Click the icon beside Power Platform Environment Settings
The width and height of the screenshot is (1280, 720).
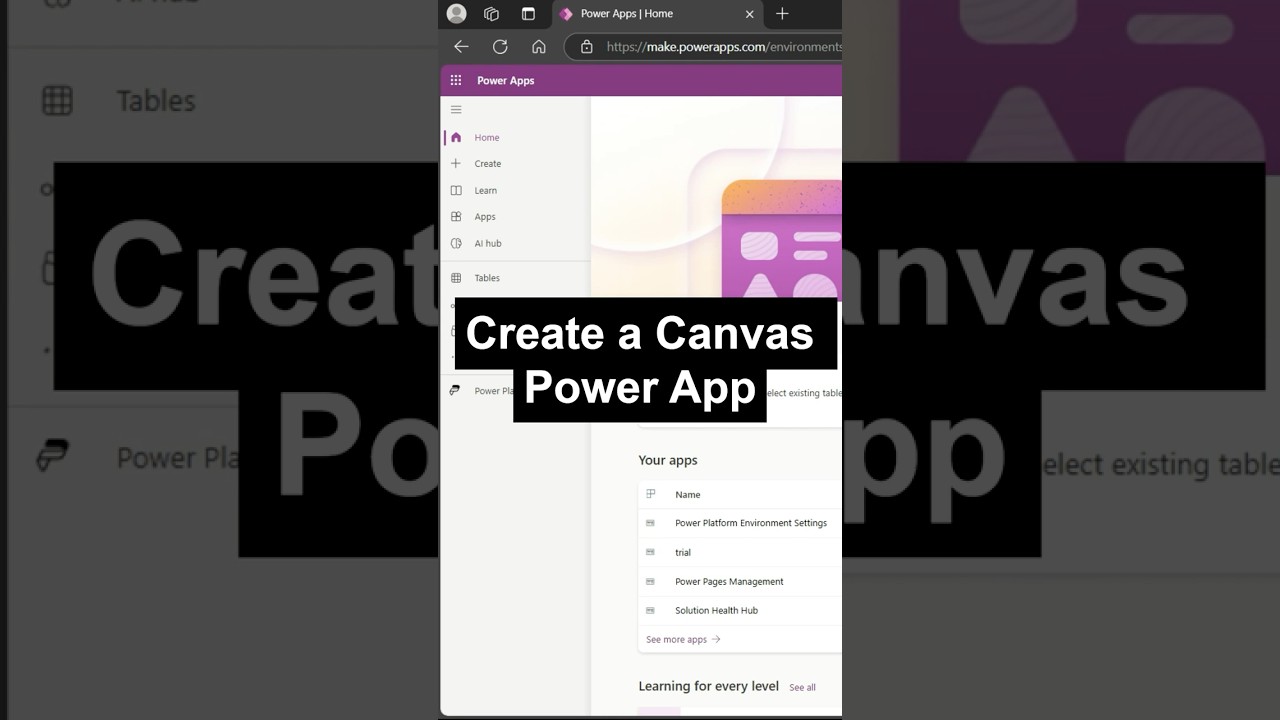pos(650,523)
